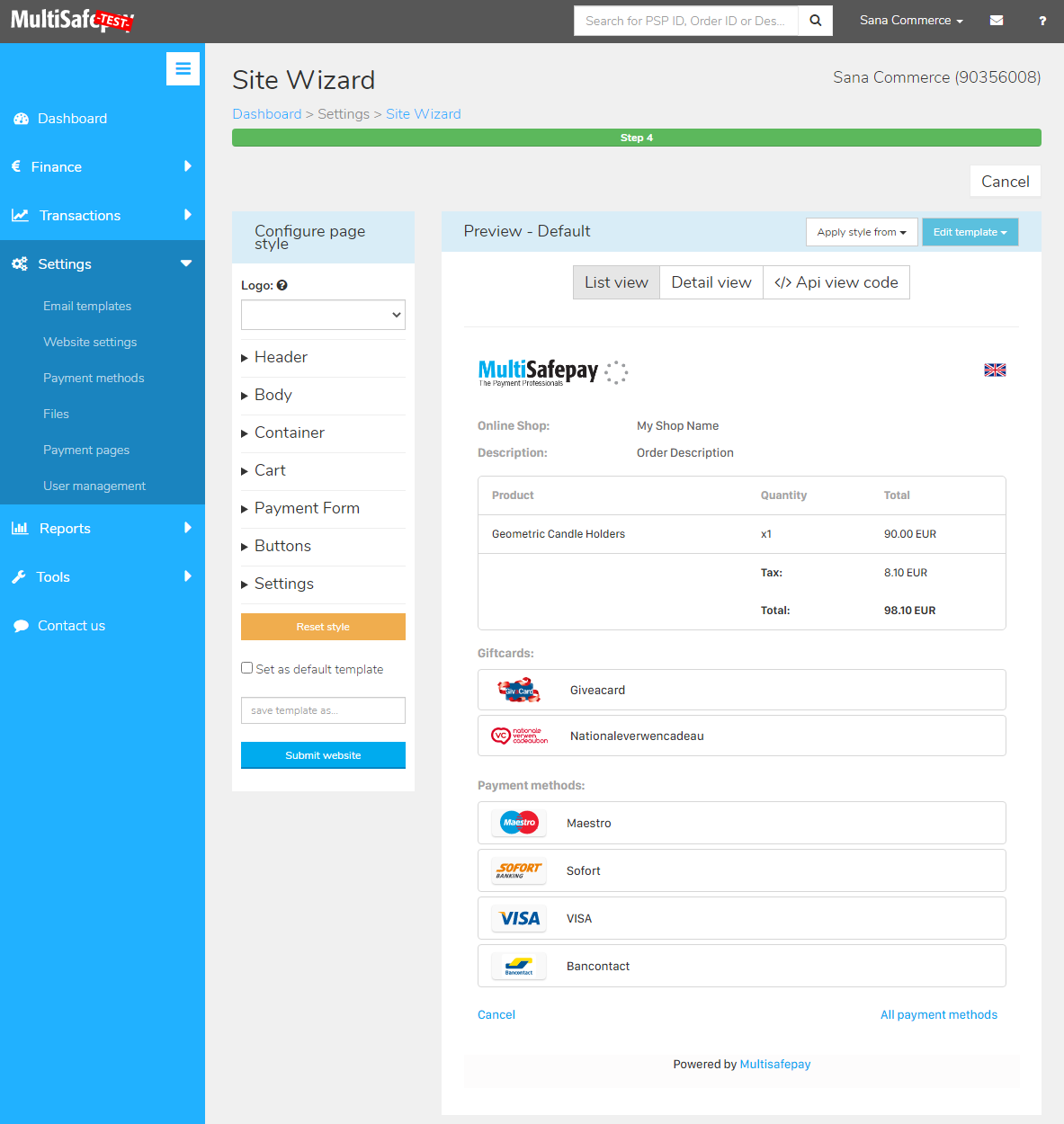This screenshot has width=1064, height=1124.
Task: Open the Logo dropdown
Action: [x=323, y=315]
